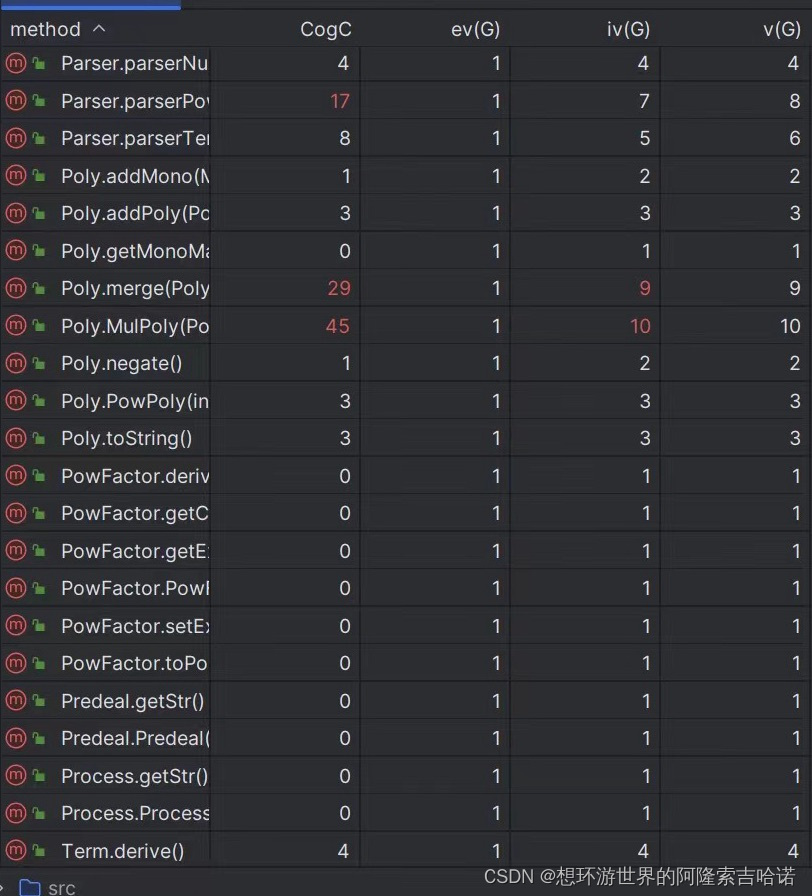Click the ev(G) column header
Viewport: 812px width, 896px height.
click(x=475, y=29)
